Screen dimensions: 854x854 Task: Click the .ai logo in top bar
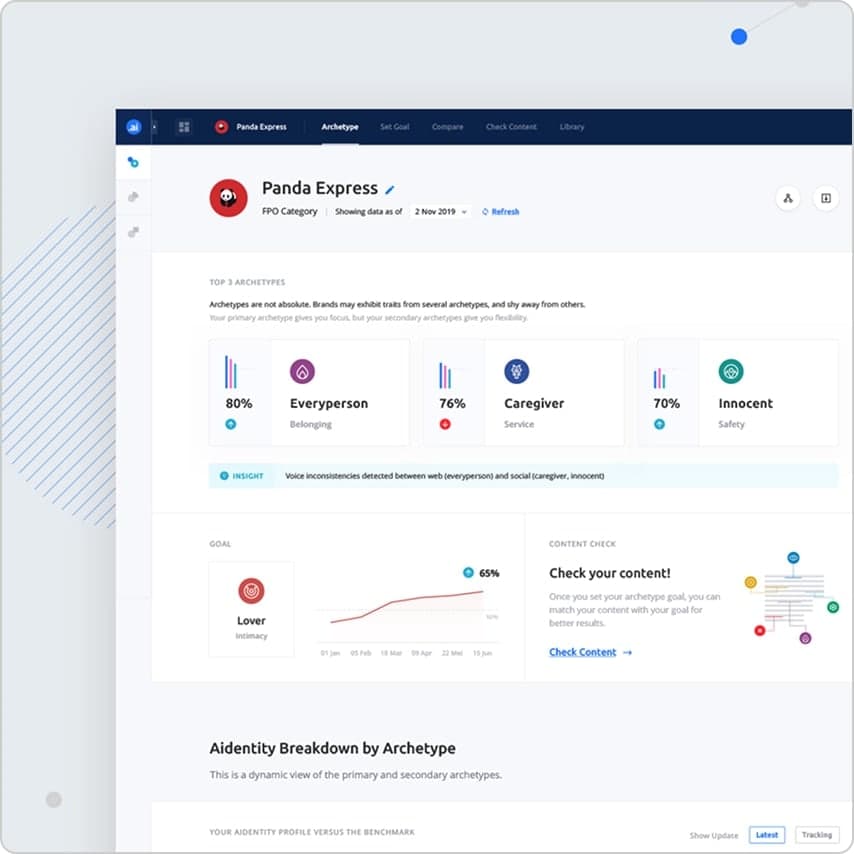(x=133, y=127)
